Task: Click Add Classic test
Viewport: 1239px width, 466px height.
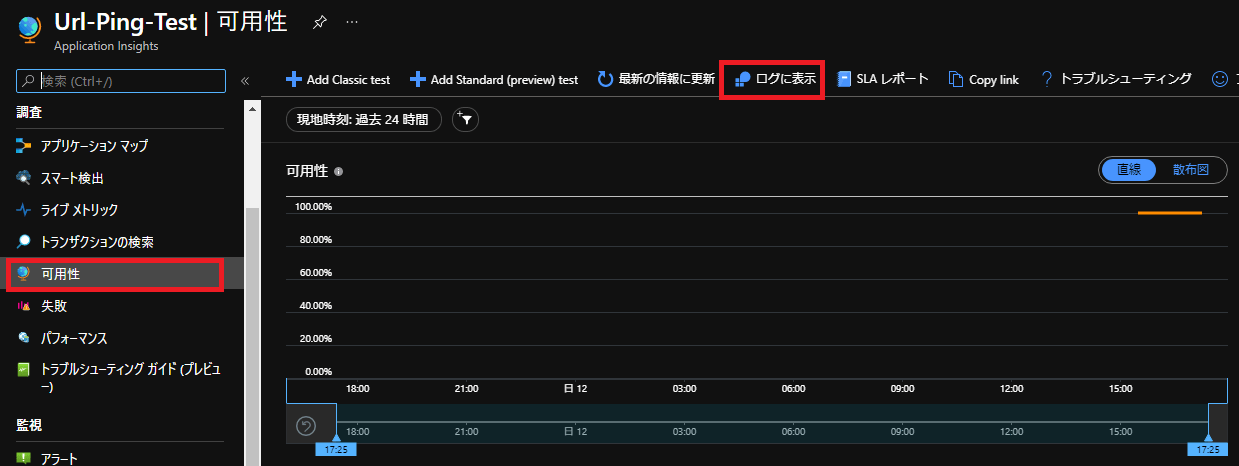Action: [x=338, y=79]
